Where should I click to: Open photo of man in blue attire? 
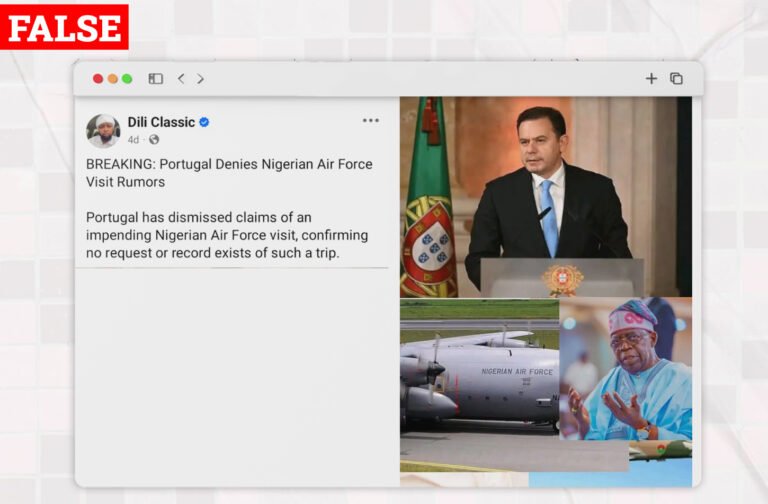point(625,369)
